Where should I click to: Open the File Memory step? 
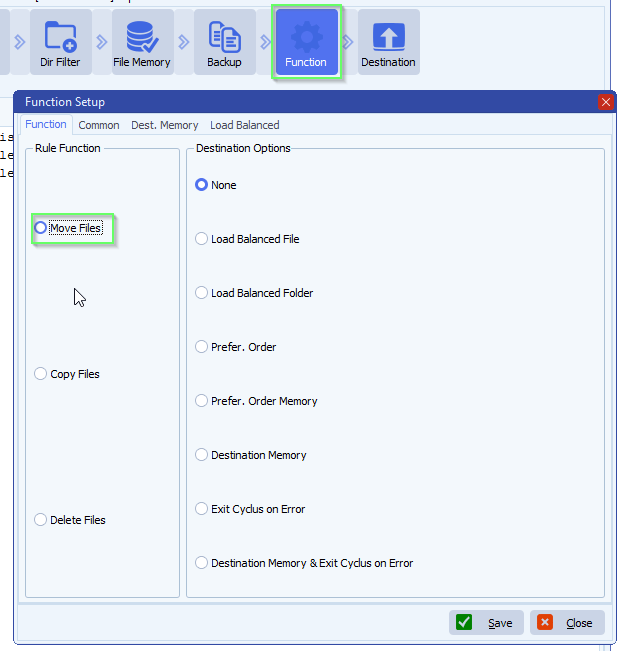coord(142,42)
